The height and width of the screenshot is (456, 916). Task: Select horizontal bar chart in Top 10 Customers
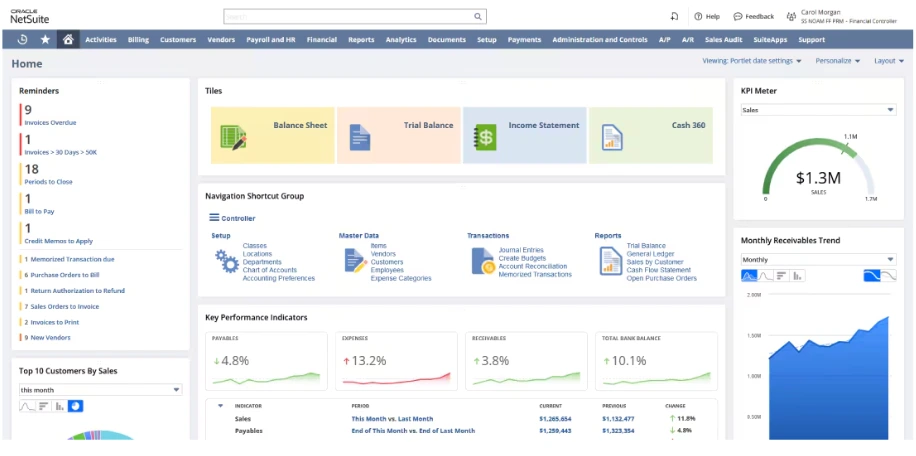point(43,406)
